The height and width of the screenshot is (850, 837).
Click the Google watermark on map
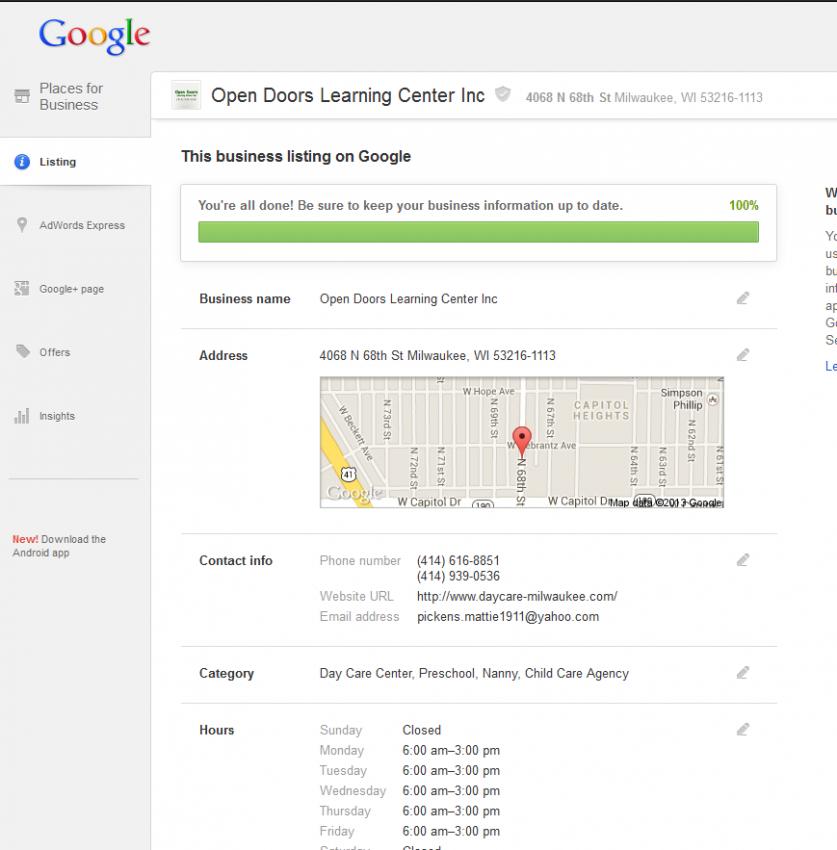tap(354, 493)
